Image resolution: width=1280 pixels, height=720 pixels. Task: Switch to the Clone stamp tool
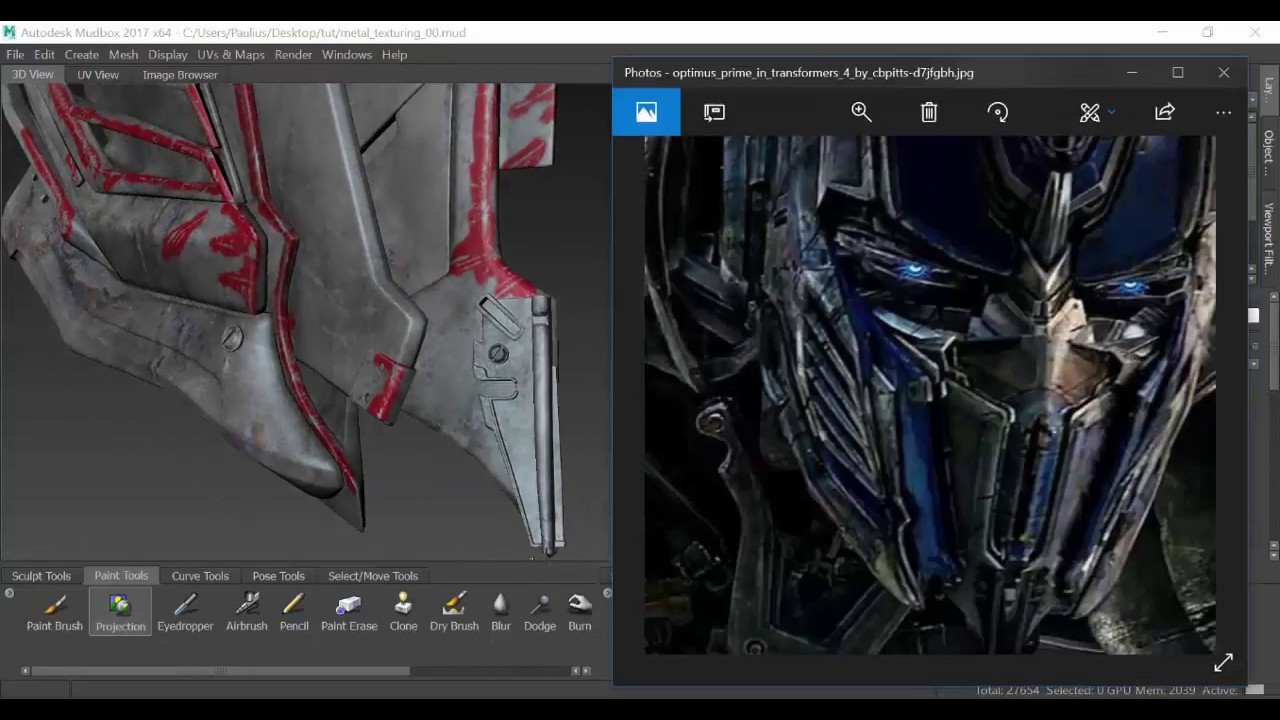pyautogui.click(x=403, y=612)
